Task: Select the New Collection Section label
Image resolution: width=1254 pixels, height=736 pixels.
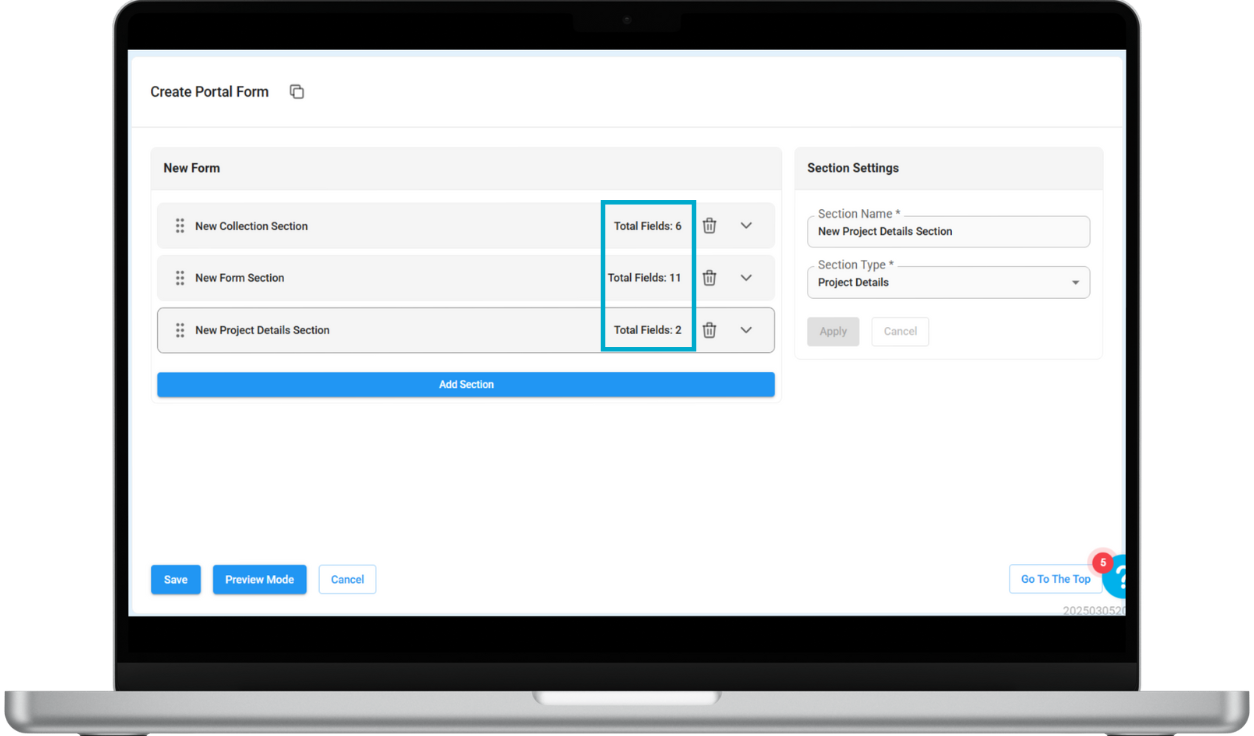Action: coord(252,226)
